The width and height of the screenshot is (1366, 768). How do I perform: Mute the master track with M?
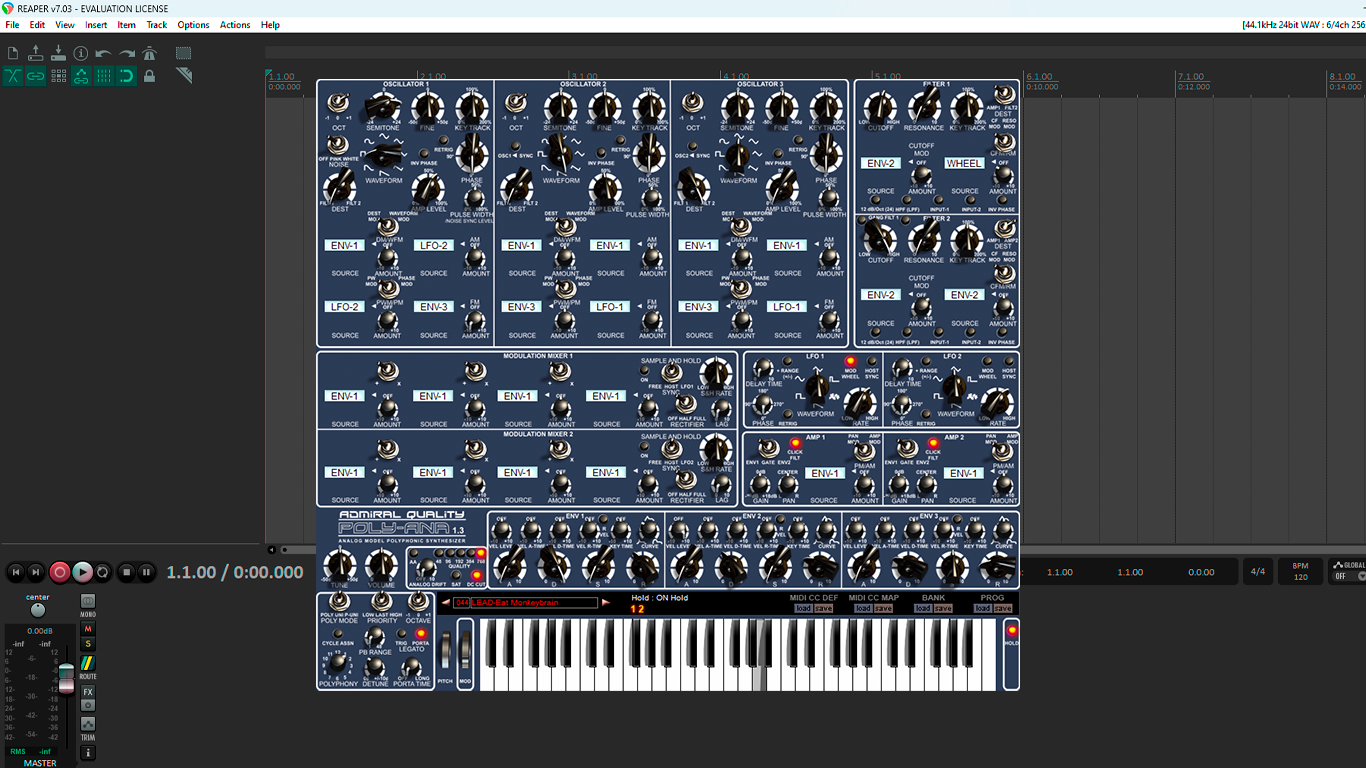(x=88, y=629)
